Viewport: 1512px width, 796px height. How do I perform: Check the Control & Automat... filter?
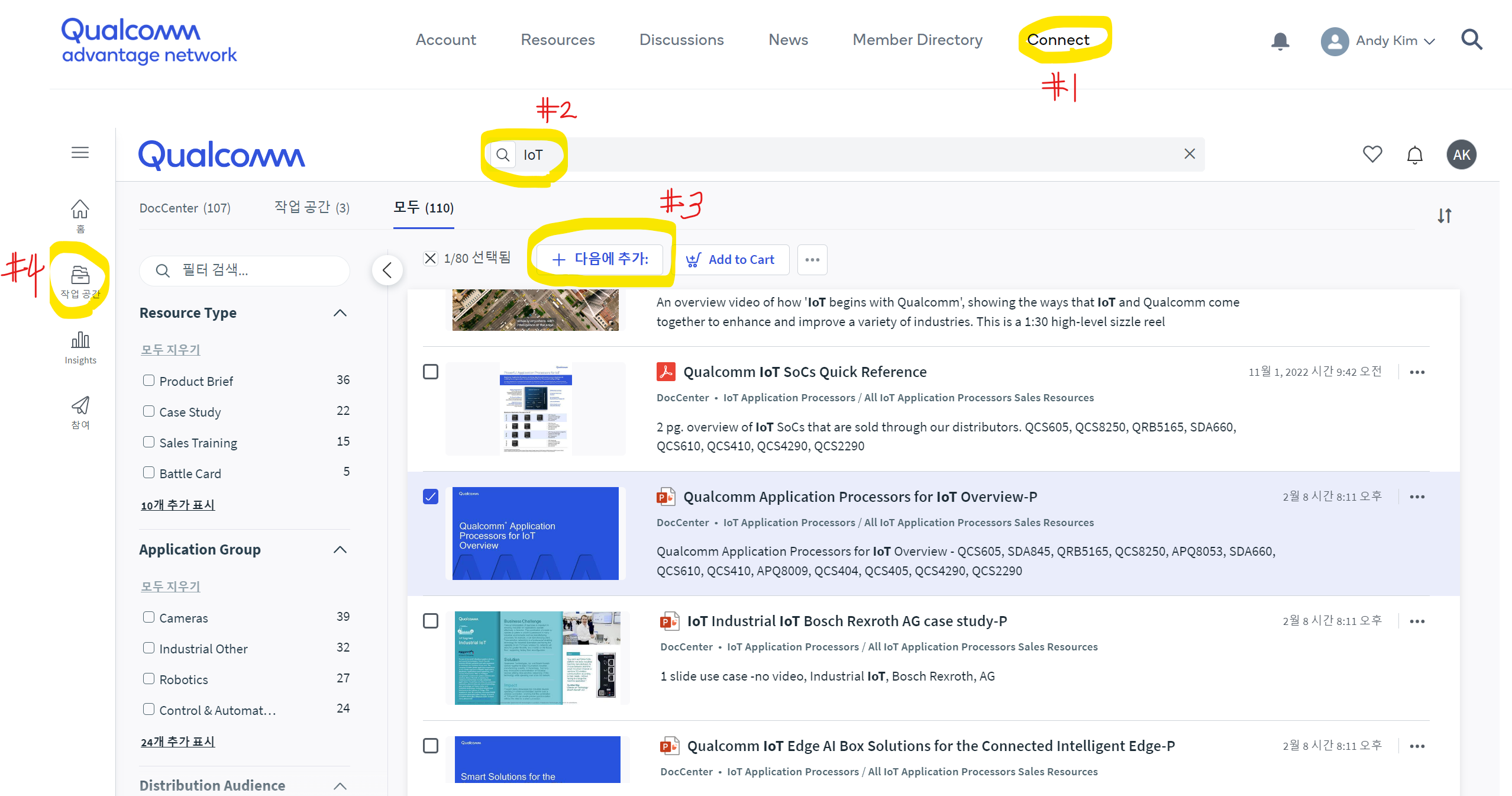tap(148, 710)
